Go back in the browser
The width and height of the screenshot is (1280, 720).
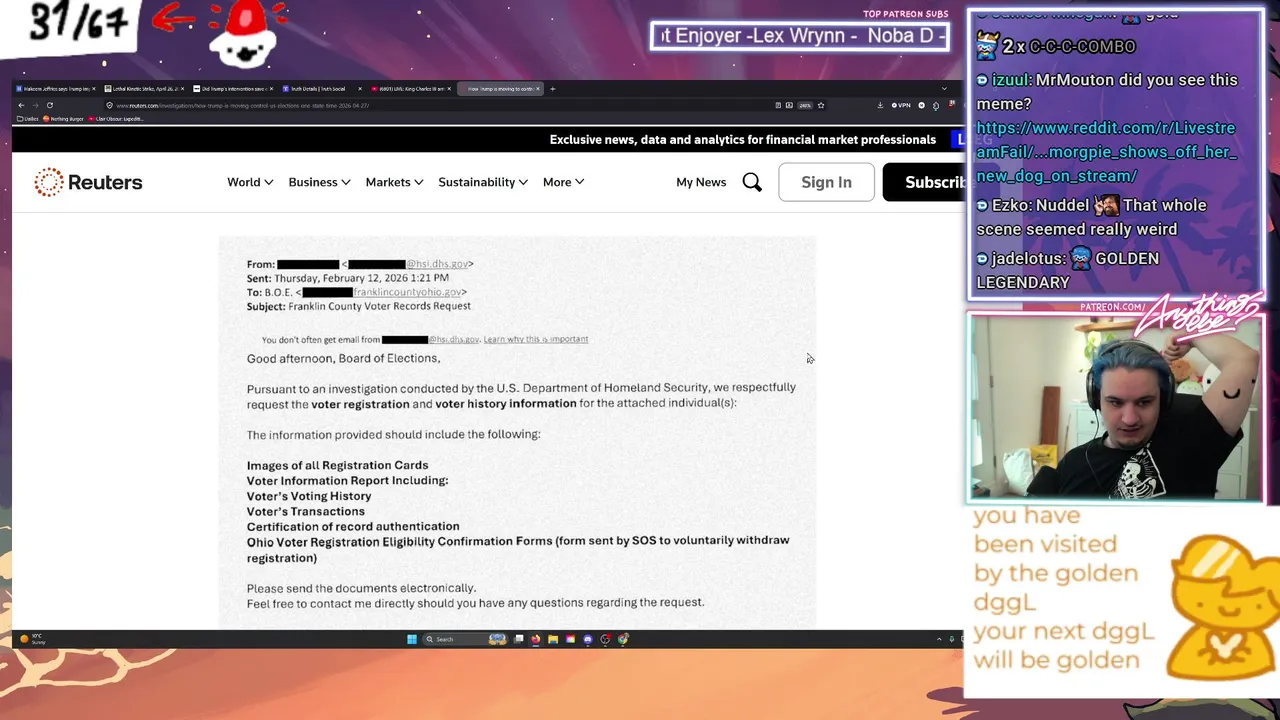(x=21, y=105)
